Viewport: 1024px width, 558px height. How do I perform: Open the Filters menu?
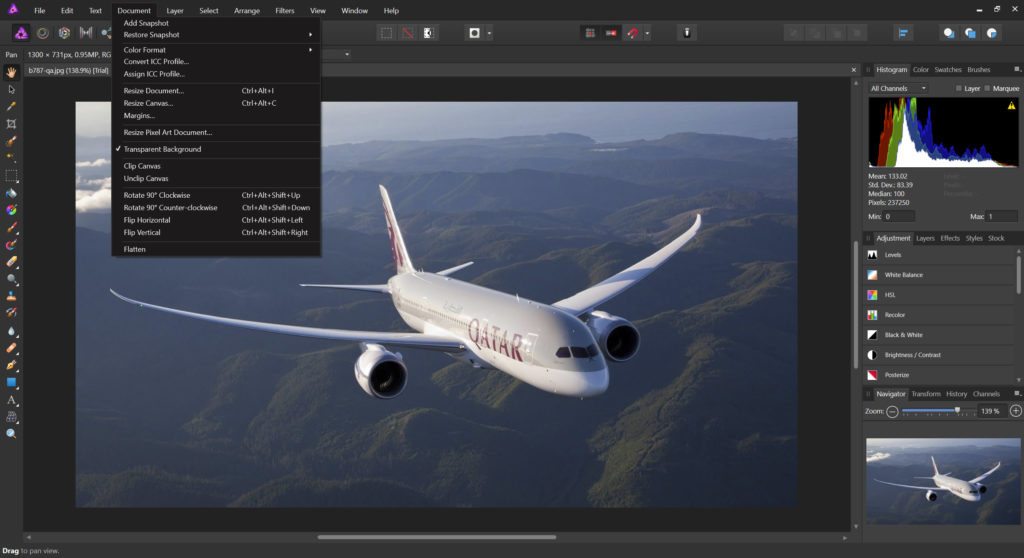[x=284, y=10]
